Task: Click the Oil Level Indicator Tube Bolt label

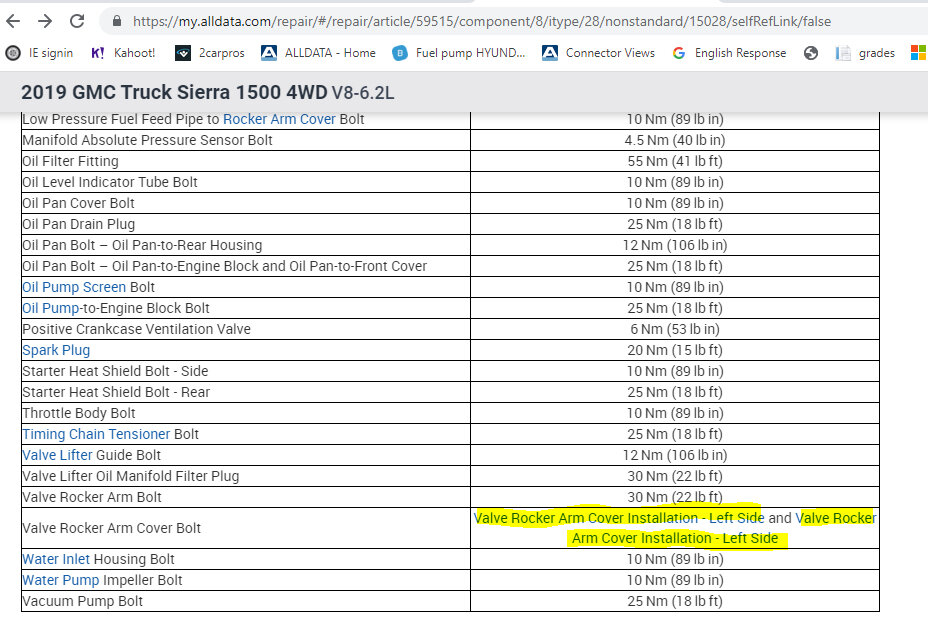Action: 109,182
